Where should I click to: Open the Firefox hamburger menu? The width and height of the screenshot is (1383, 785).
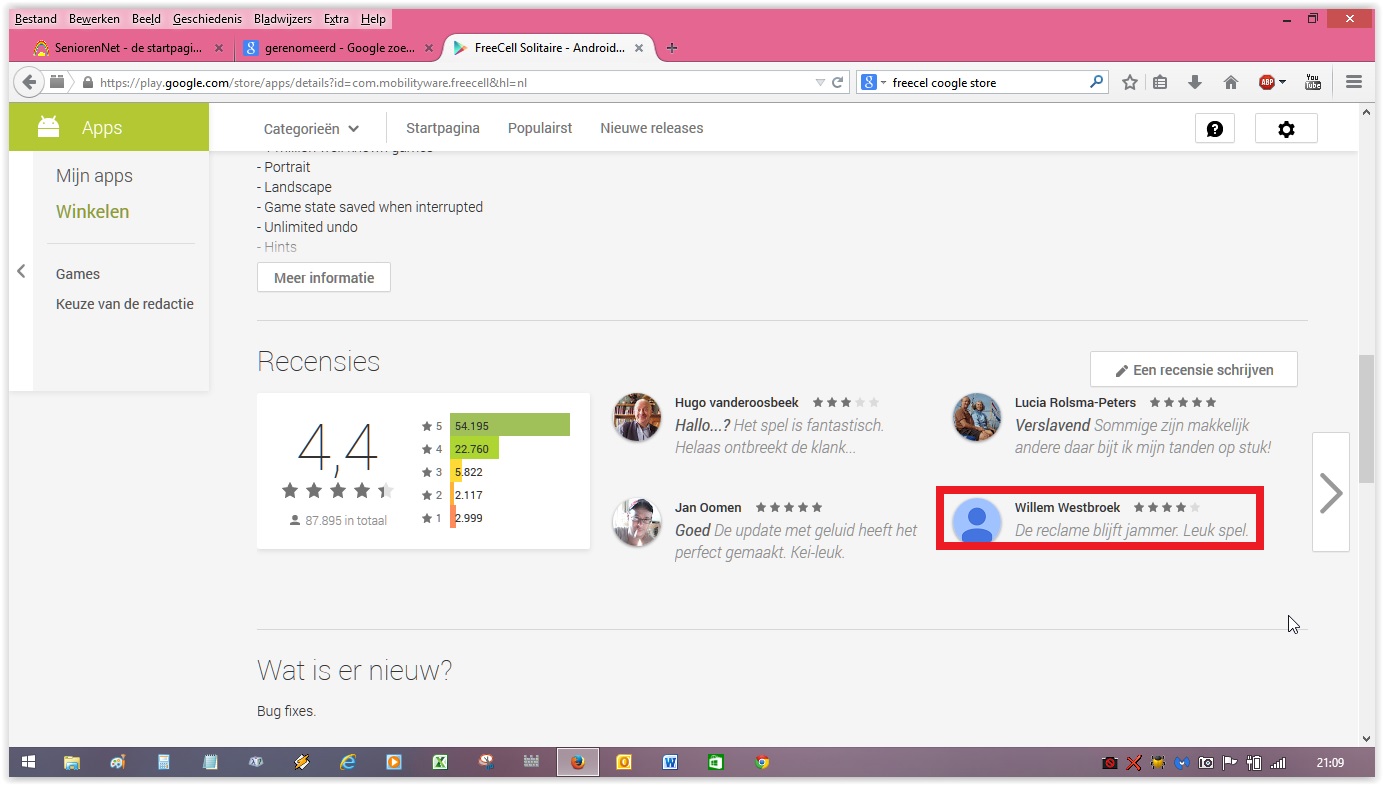(1354, 82)
